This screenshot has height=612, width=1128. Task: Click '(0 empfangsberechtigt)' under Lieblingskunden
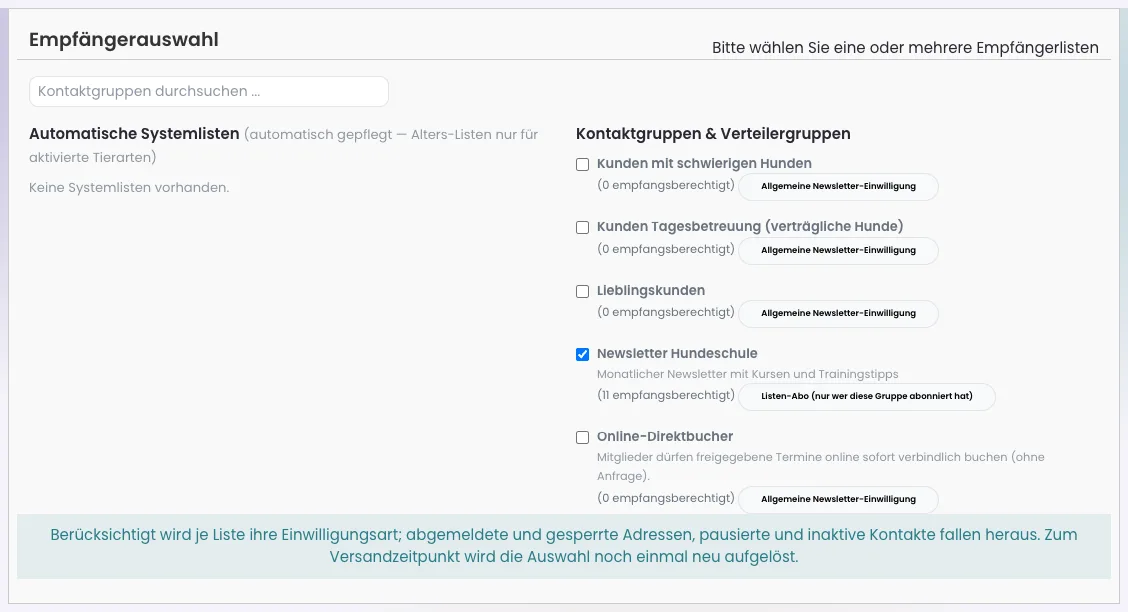click(666, 312)
